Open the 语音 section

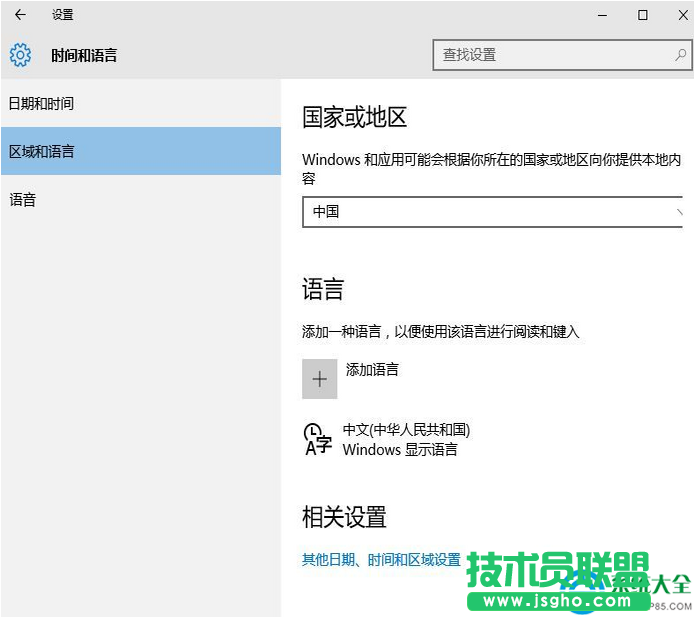[x=141, y=200]
